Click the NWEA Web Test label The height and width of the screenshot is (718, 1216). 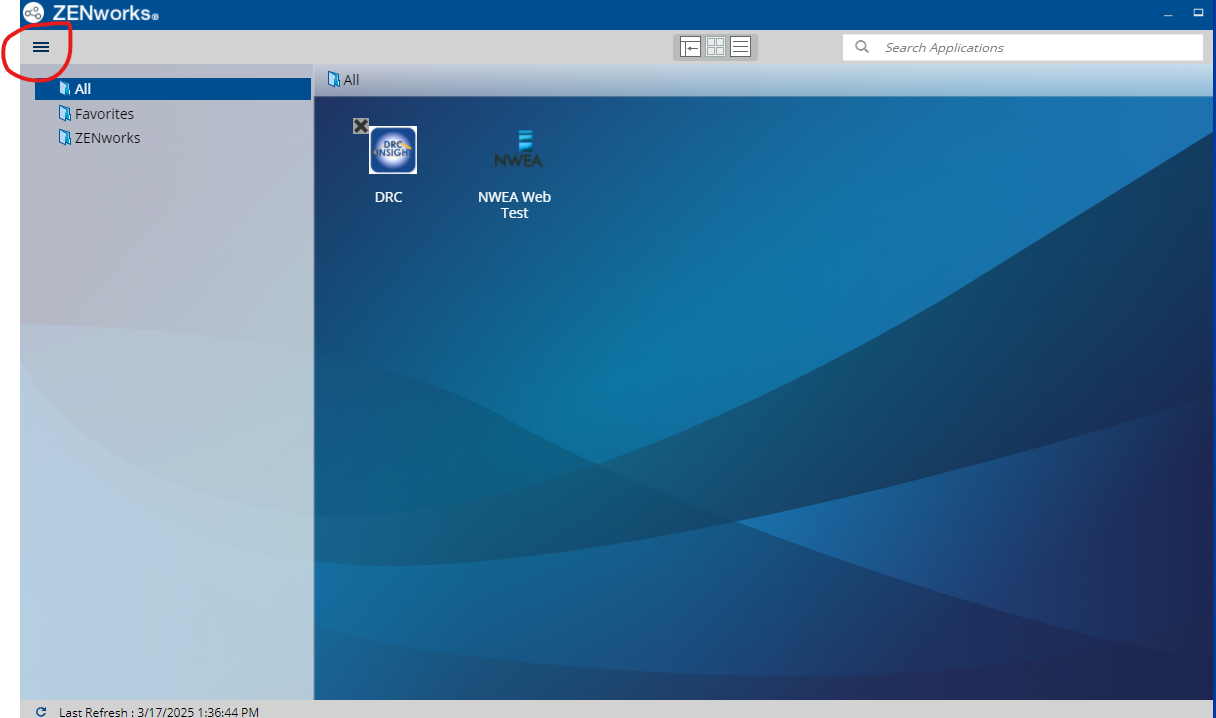pos(514,205)
